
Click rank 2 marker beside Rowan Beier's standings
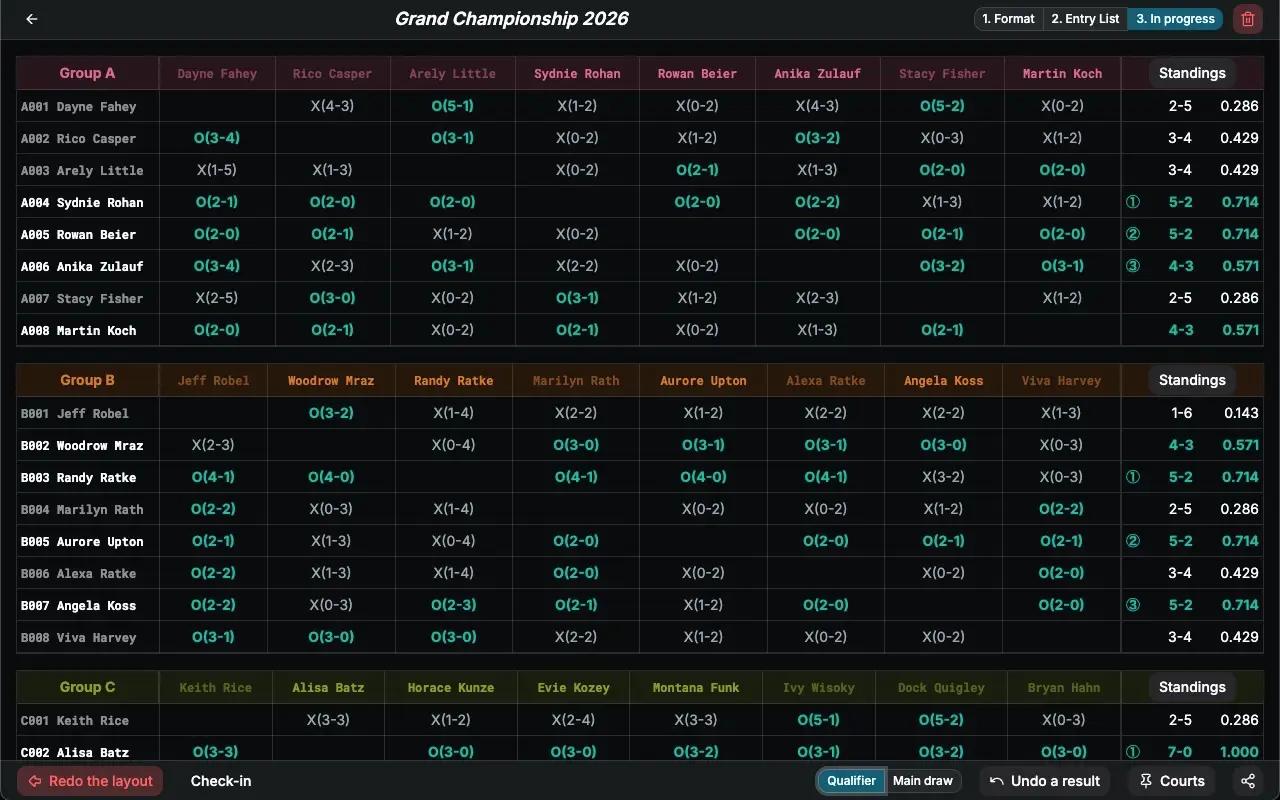coord(1133,234)
